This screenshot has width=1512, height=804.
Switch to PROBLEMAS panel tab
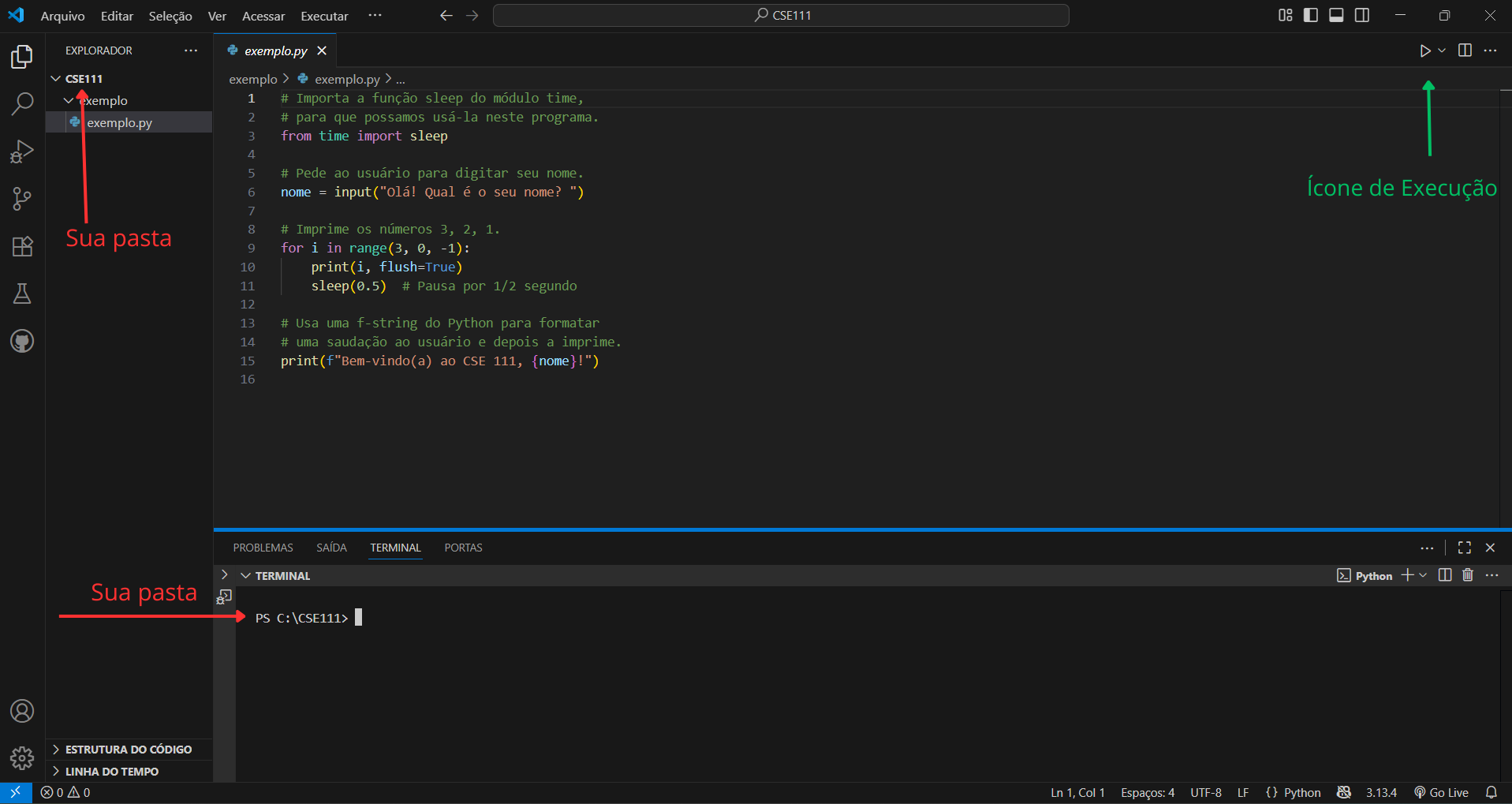[x=263, y=548]
